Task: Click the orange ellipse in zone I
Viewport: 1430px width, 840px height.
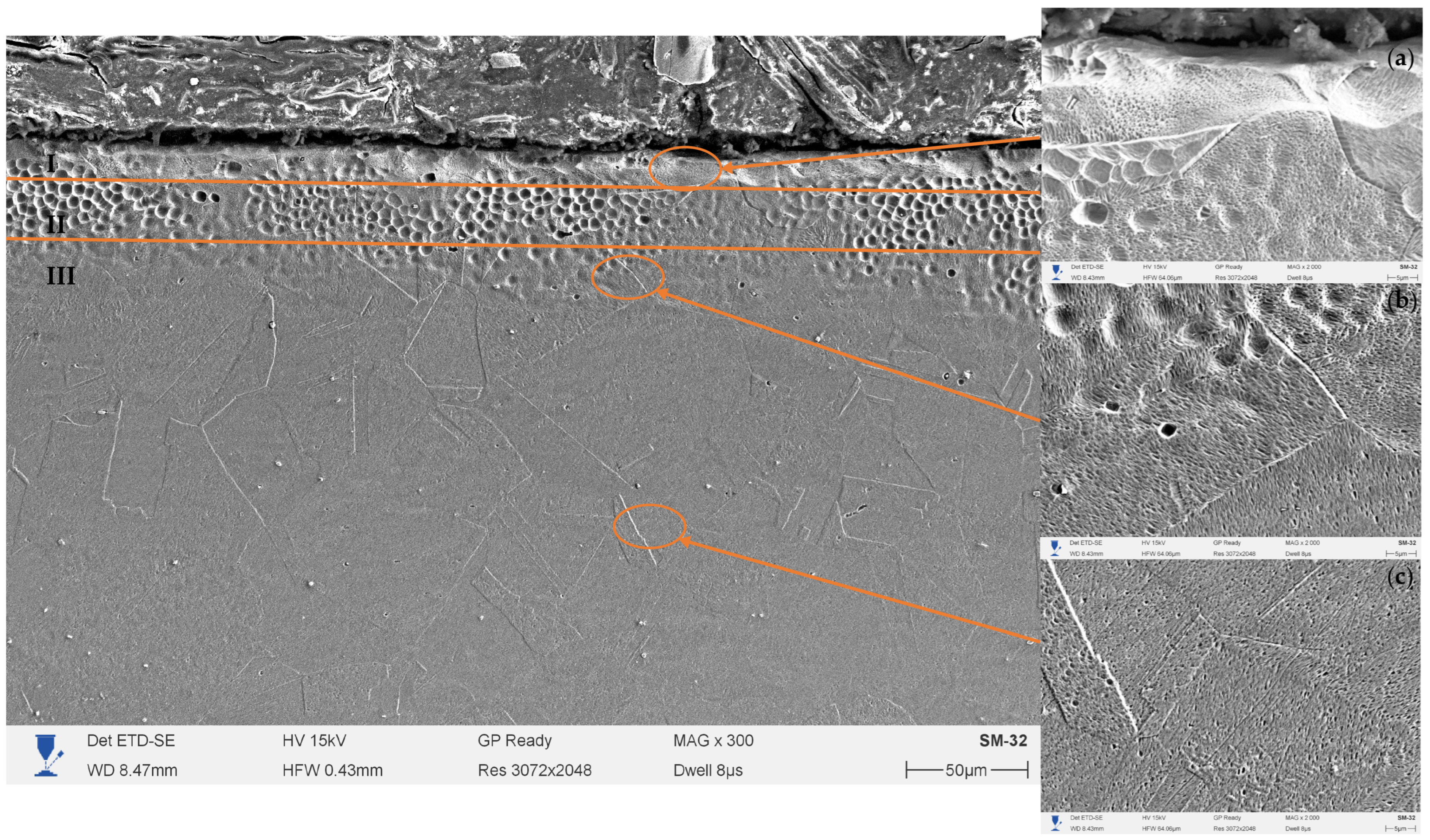Action: tap(684, 168)
